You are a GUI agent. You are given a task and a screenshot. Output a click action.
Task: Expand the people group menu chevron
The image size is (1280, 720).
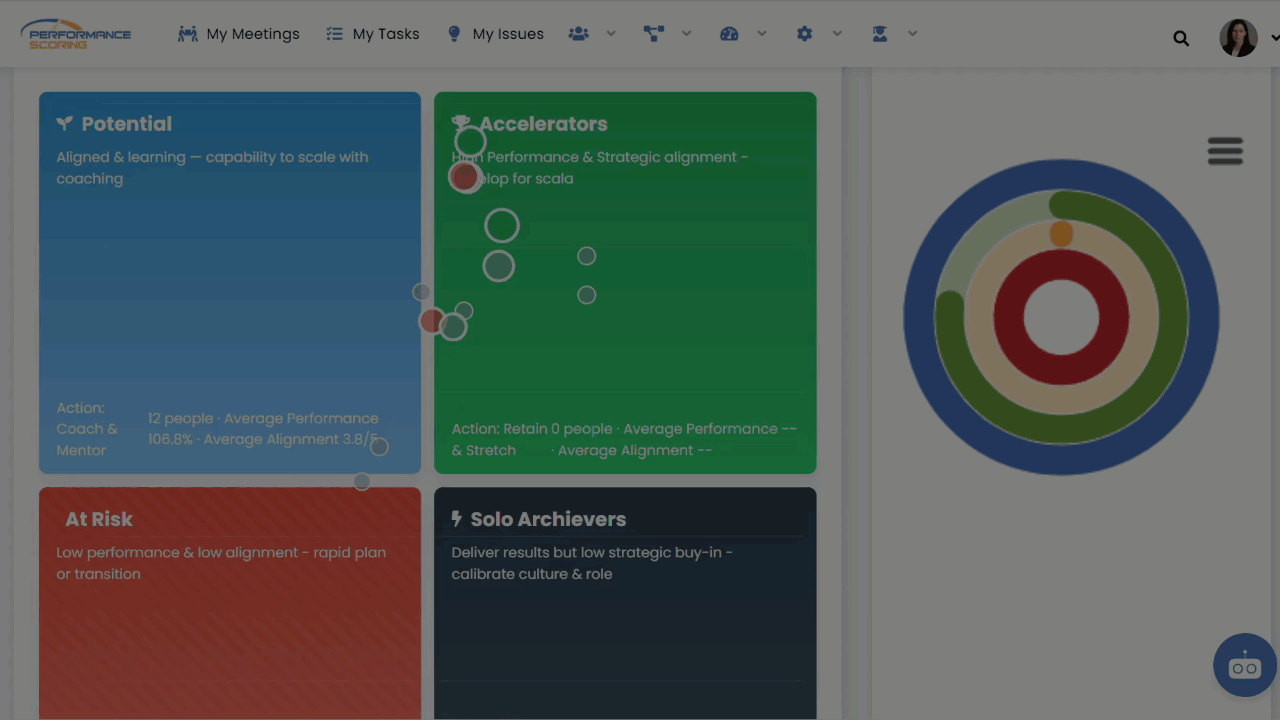click(x=611, y=34)
